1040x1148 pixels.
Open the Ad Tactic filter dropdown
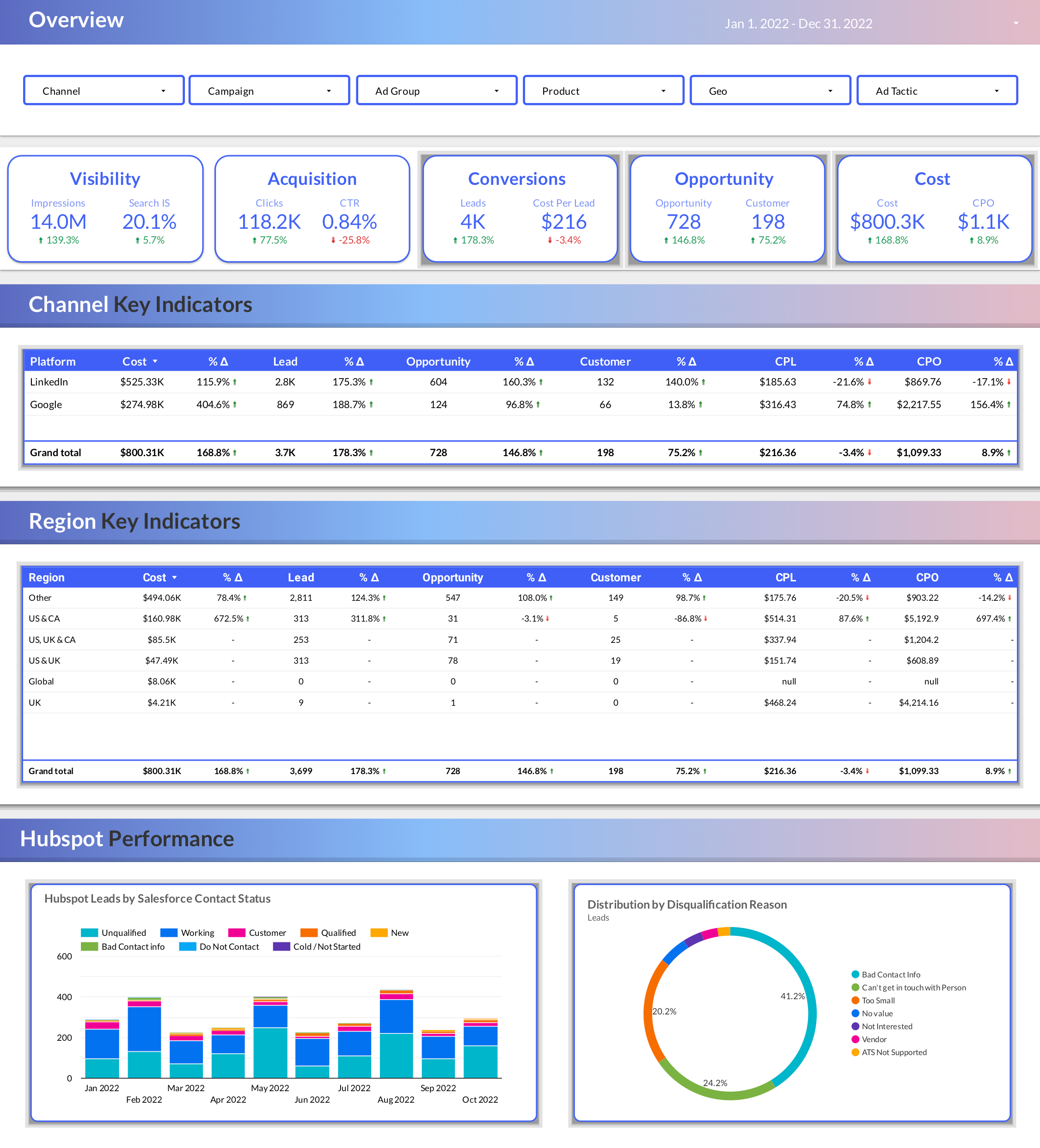coord(997,90)
